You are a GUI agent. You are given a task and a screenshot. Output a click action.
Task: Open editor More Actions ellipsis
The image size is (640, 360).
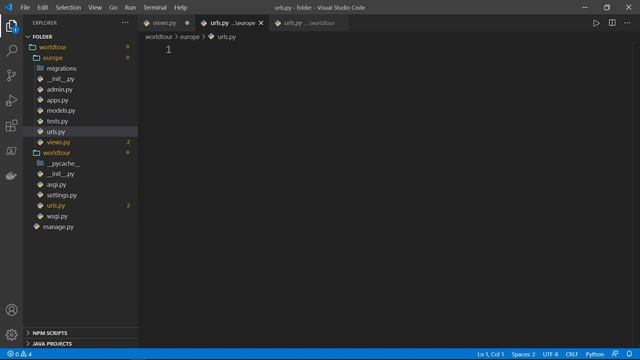tap(627, 23)
